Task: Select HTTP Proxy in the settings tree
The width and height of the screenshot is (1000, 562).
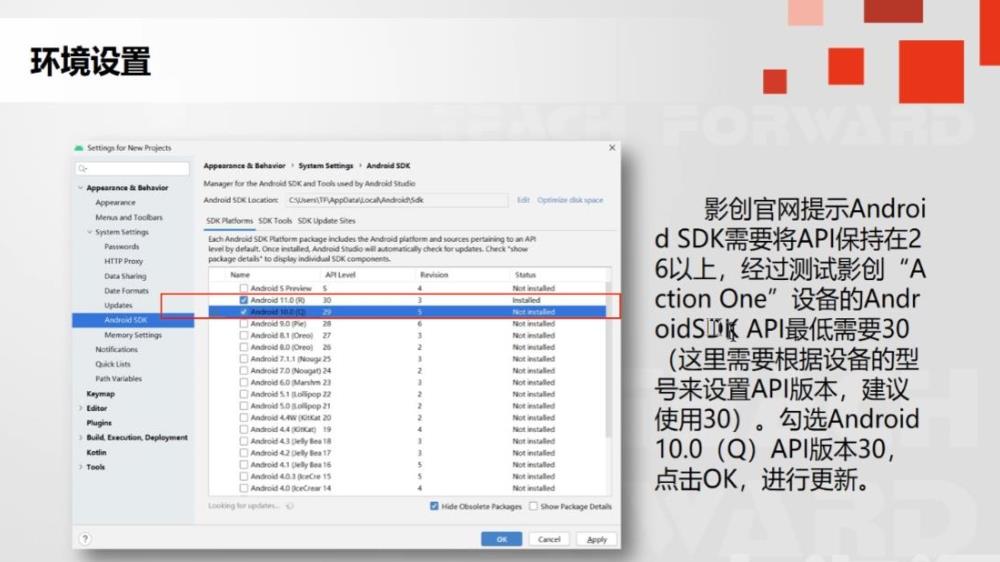Action: (x=124, y=261)
